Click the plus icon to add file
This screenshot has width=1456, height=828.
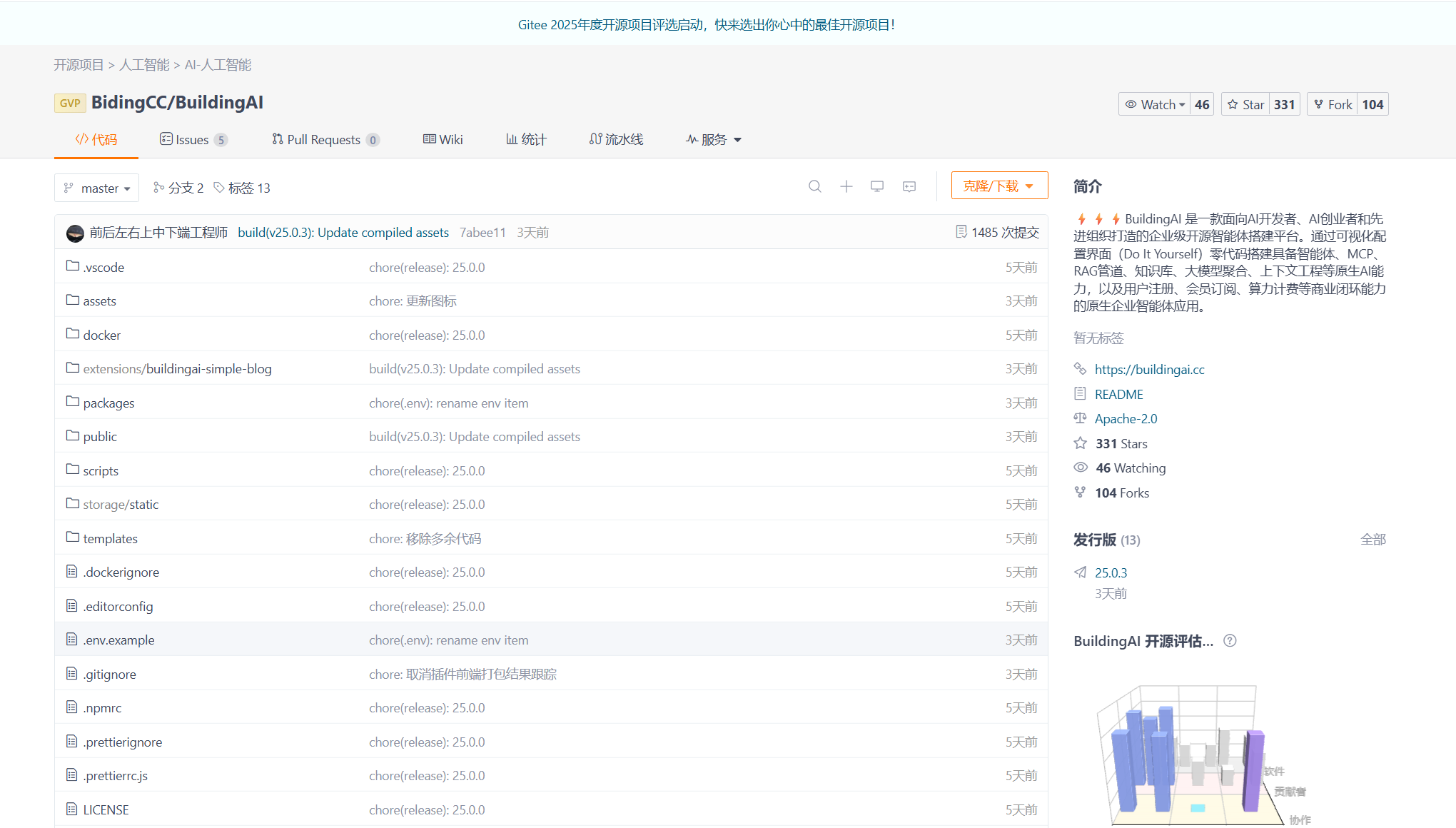point(846,186)
